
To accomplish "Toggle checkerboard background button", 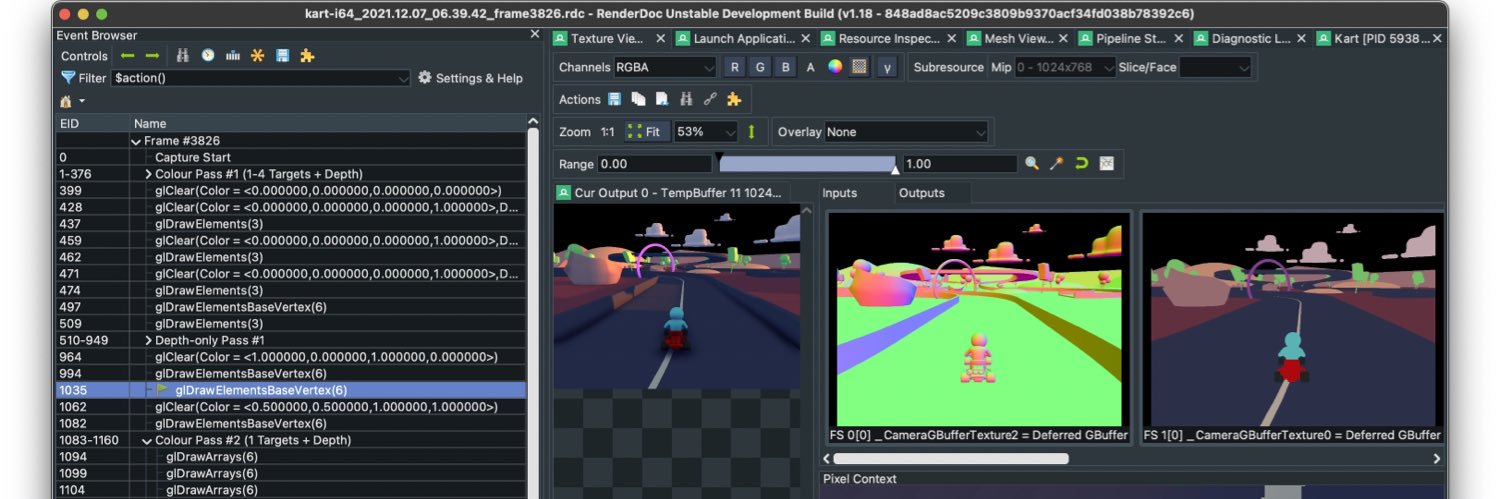I will (859, 67).
